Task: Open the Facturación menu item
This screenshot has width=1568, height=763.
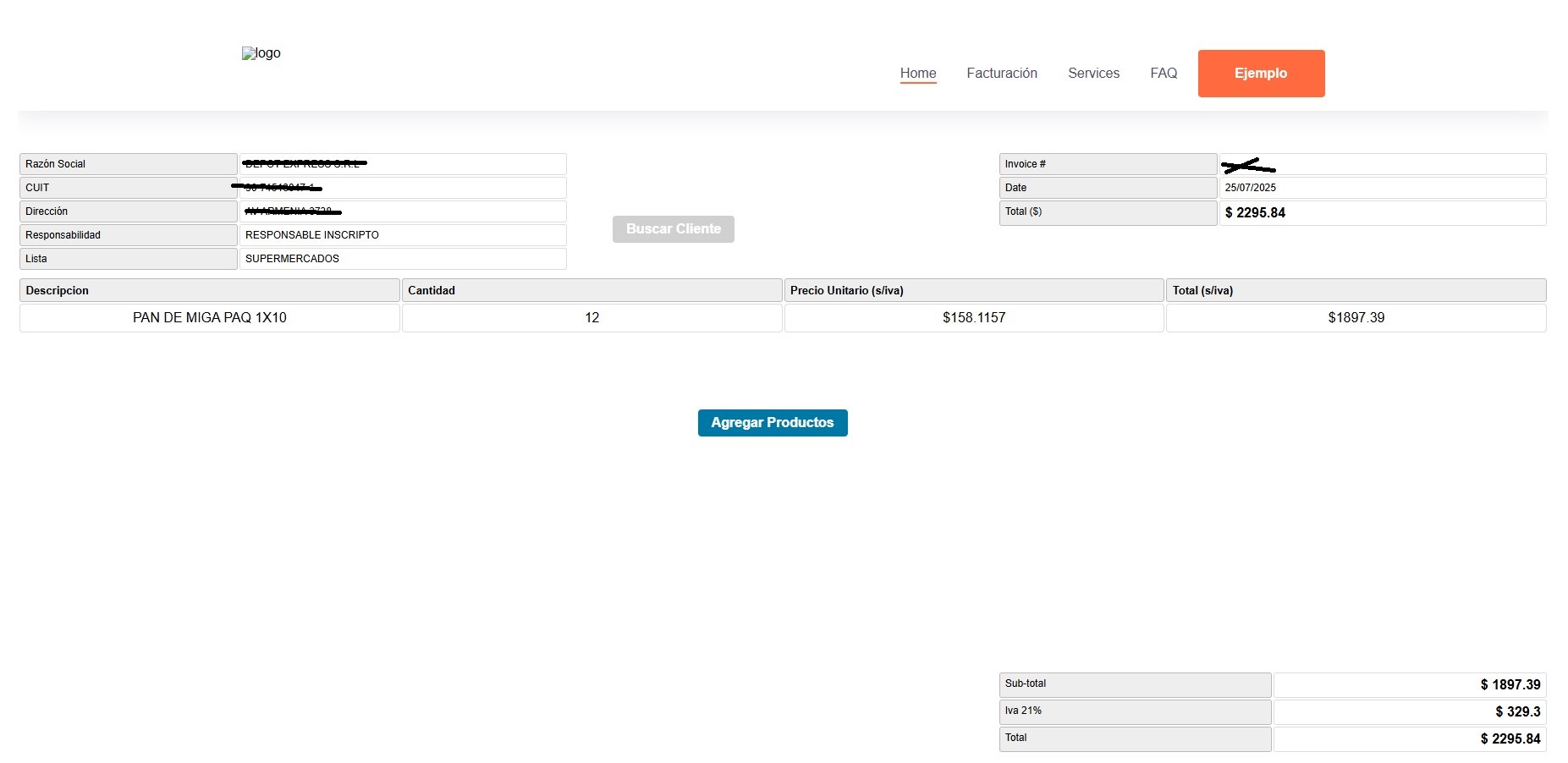Action: (x=1002, y=74)
